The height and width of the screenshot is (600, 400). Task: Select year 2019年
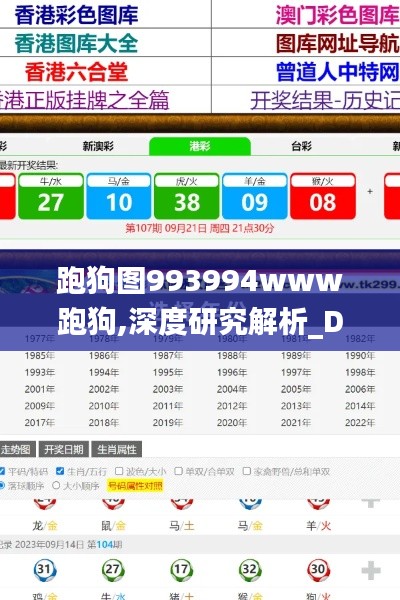tap(168, 422)
